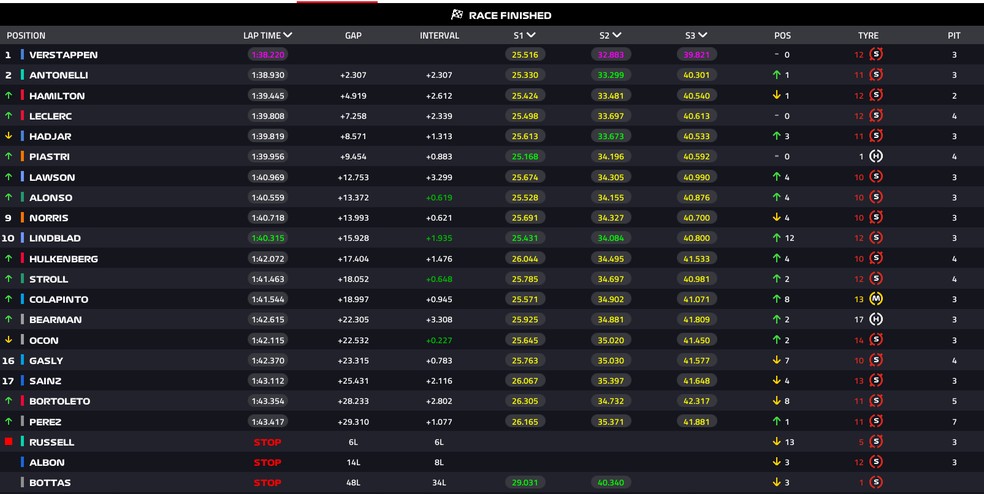Click the RACE FINISHED status text
This screenshot has height=494, width=984.
[x=510, y=15]
